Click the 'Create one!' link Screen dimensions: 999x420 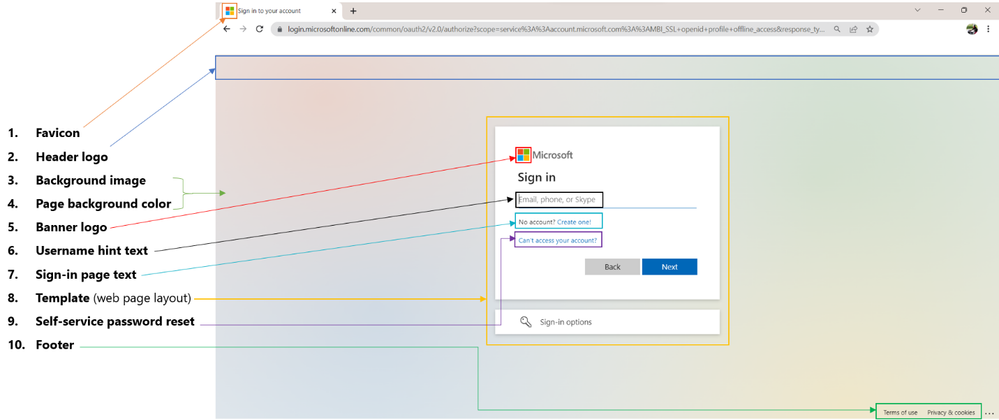tap(574, 222)
